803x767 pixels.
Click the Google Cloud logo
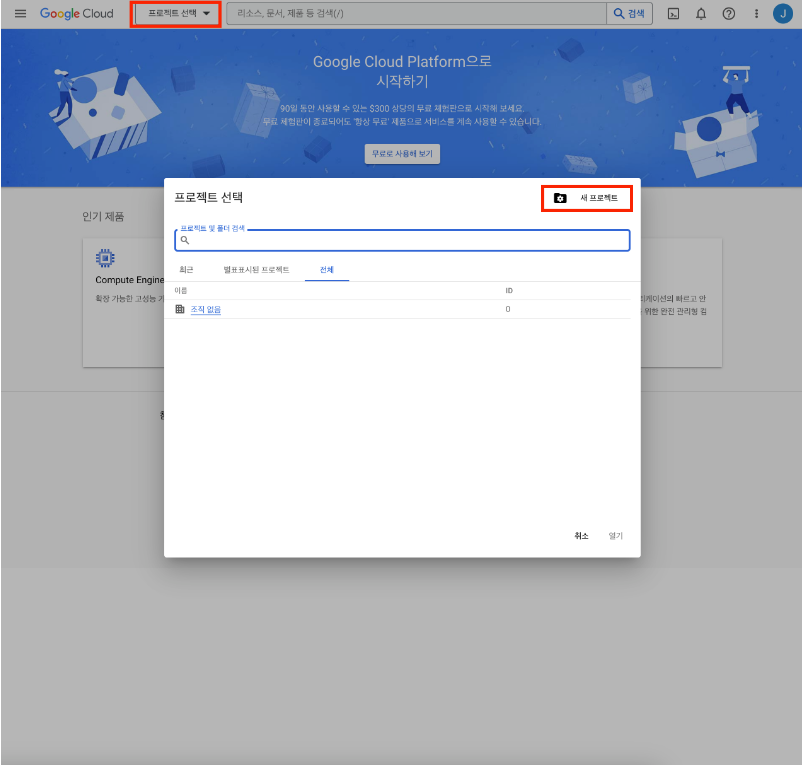tap(77, 14)
